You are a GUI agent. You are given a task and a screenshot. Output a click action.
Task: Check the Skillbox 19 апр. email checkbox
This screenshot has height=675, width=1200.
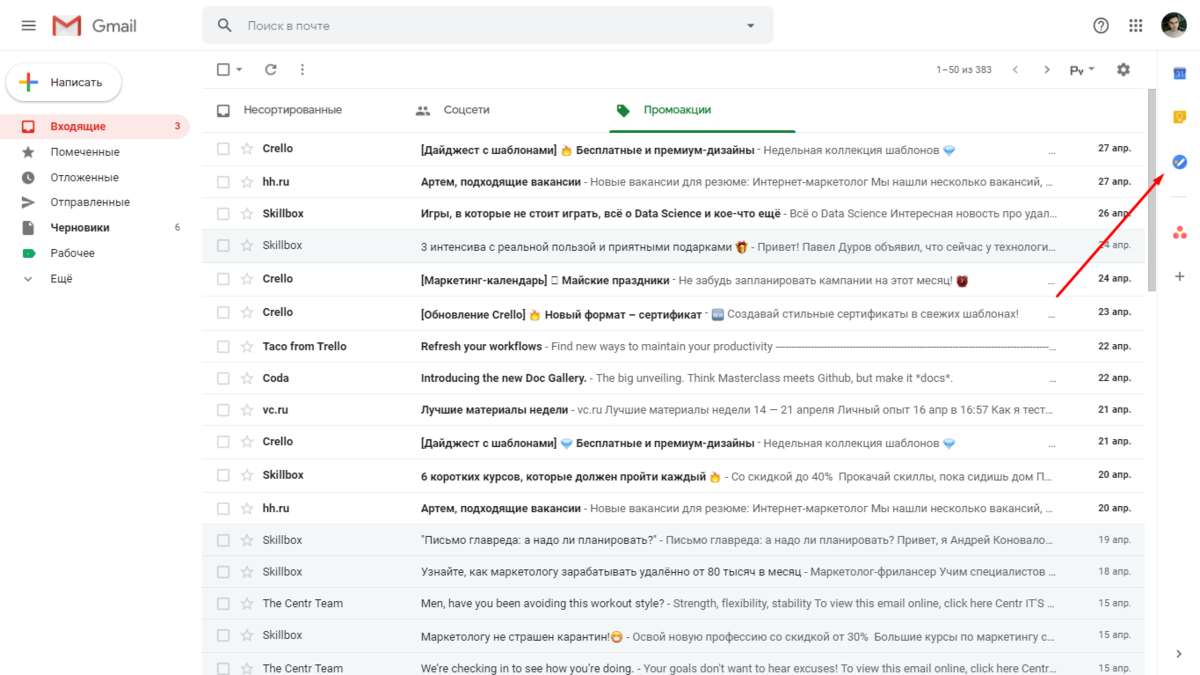coord(223,540)
